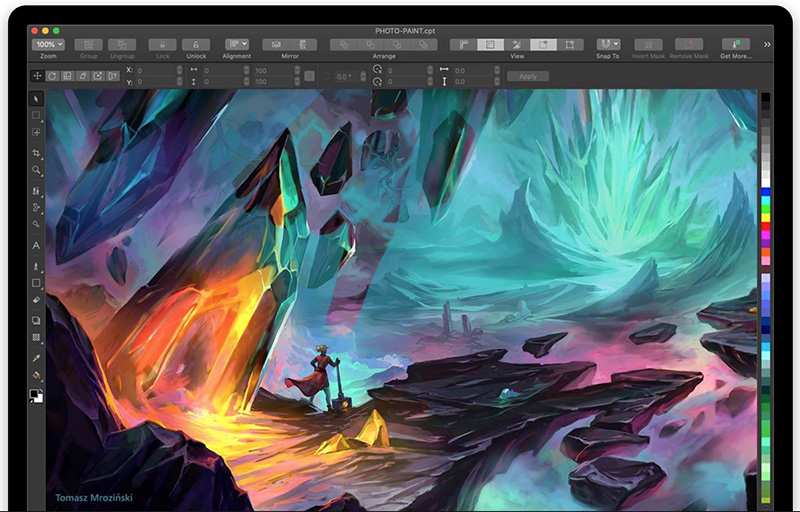The width and height of the screenshot is (800, 512).
Task: Select the Red-eye/touch-up tool below scissors
Action: pos(36,224)
